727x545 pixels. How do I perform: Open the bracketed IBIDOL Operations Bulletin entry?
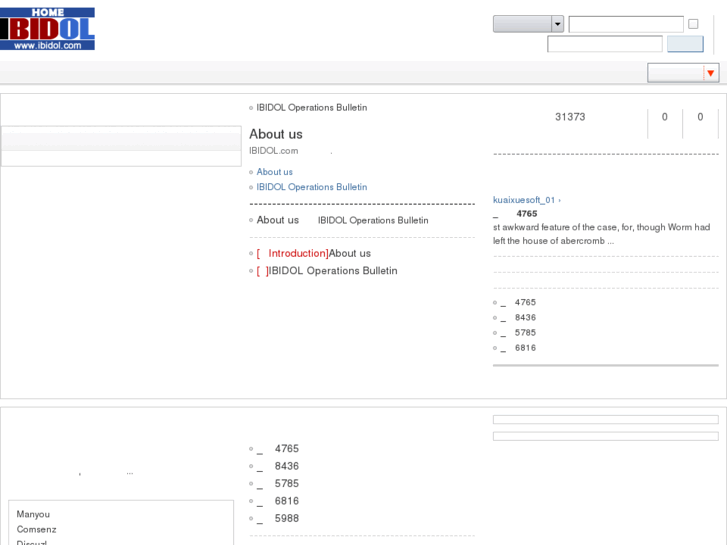coord(327,271)
